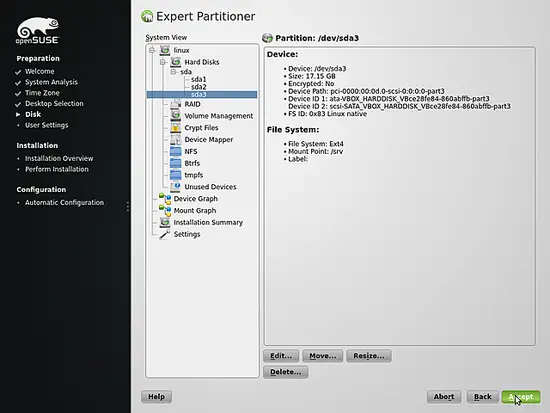Image resolution: width=550 pixels, height=413 pixels.
Task: Collapse the sda disk node
Action: click(173, 72)
